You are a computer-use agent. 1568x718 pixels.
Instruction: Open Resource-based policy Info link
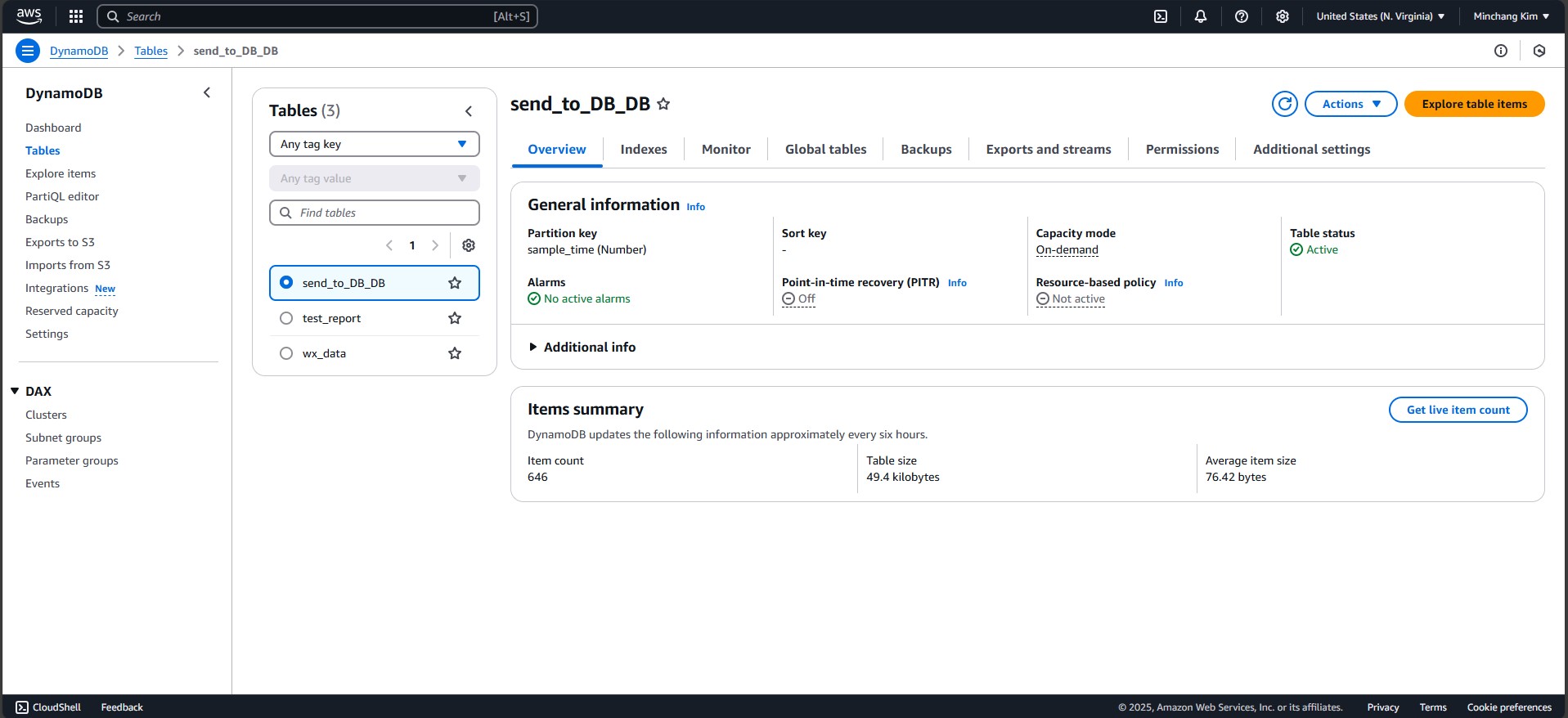point(1173,283)
